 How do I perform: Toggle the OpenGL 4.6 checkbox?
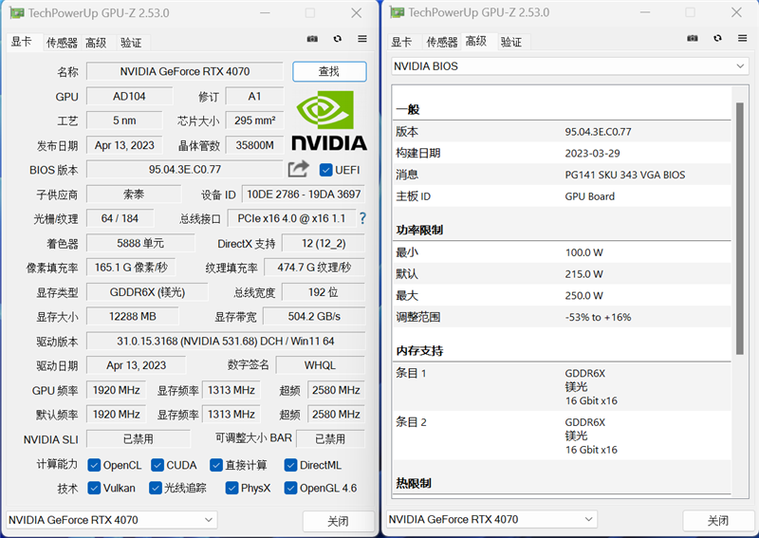[290, 488]
